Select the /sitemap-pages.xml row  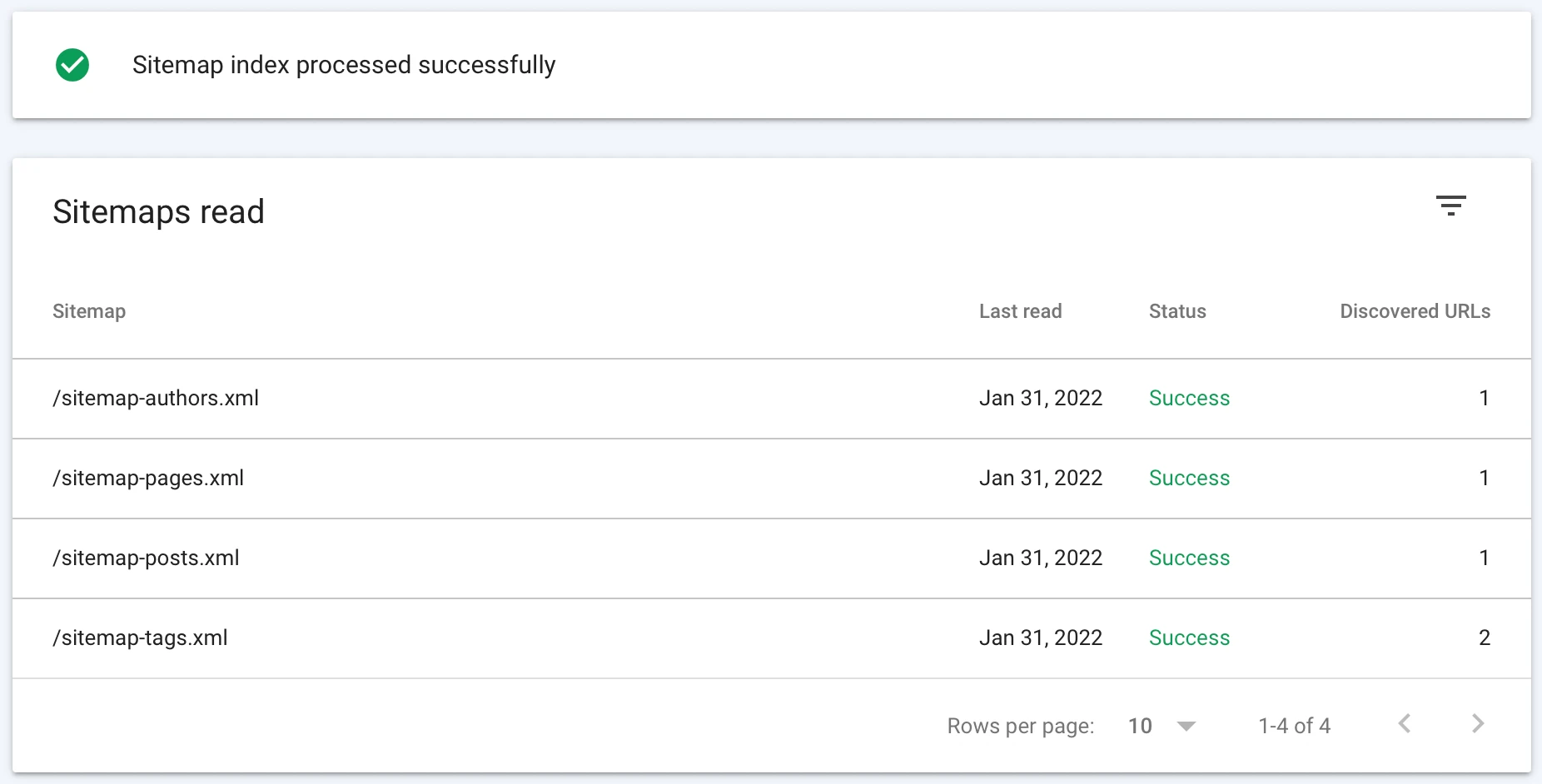click(148, 478)
